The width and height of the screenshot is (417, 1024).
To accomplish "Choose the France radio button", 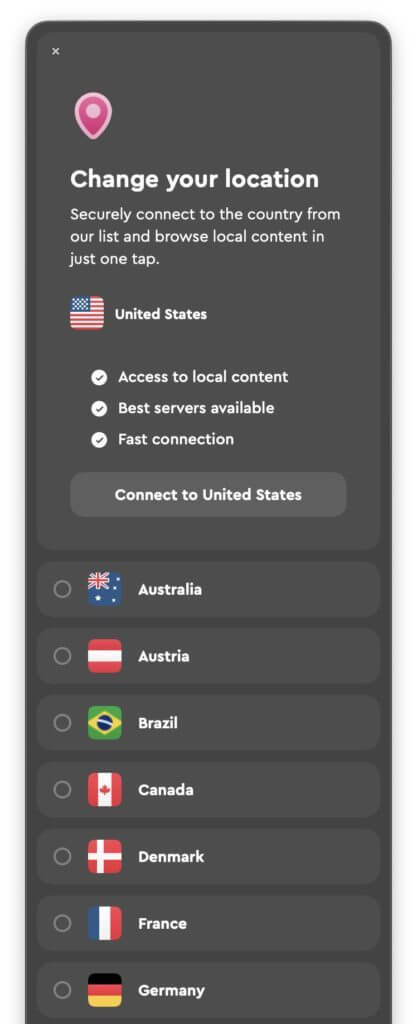I will (x=62, y=923).
